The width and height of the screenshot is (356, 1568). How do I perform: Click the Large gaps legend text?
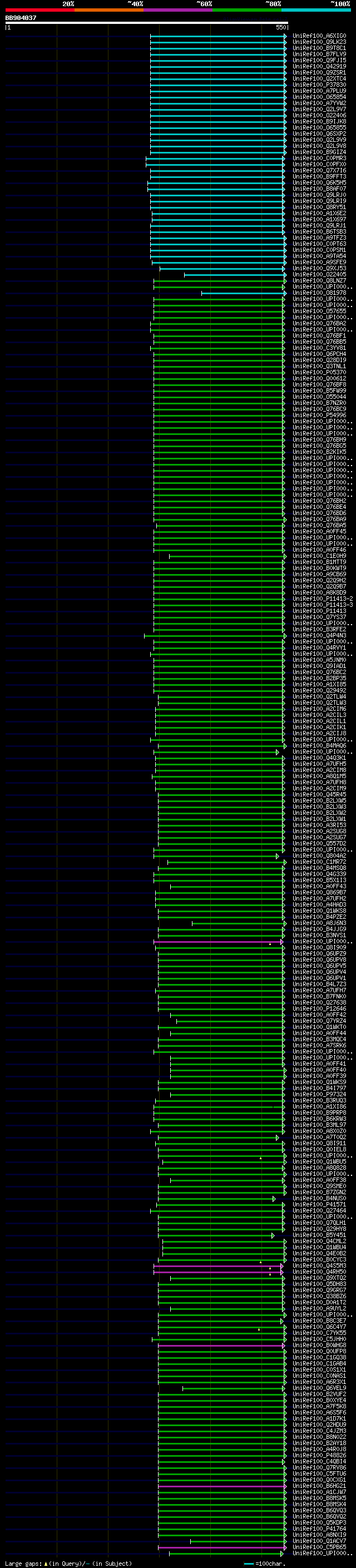[x=68, y=1564]
